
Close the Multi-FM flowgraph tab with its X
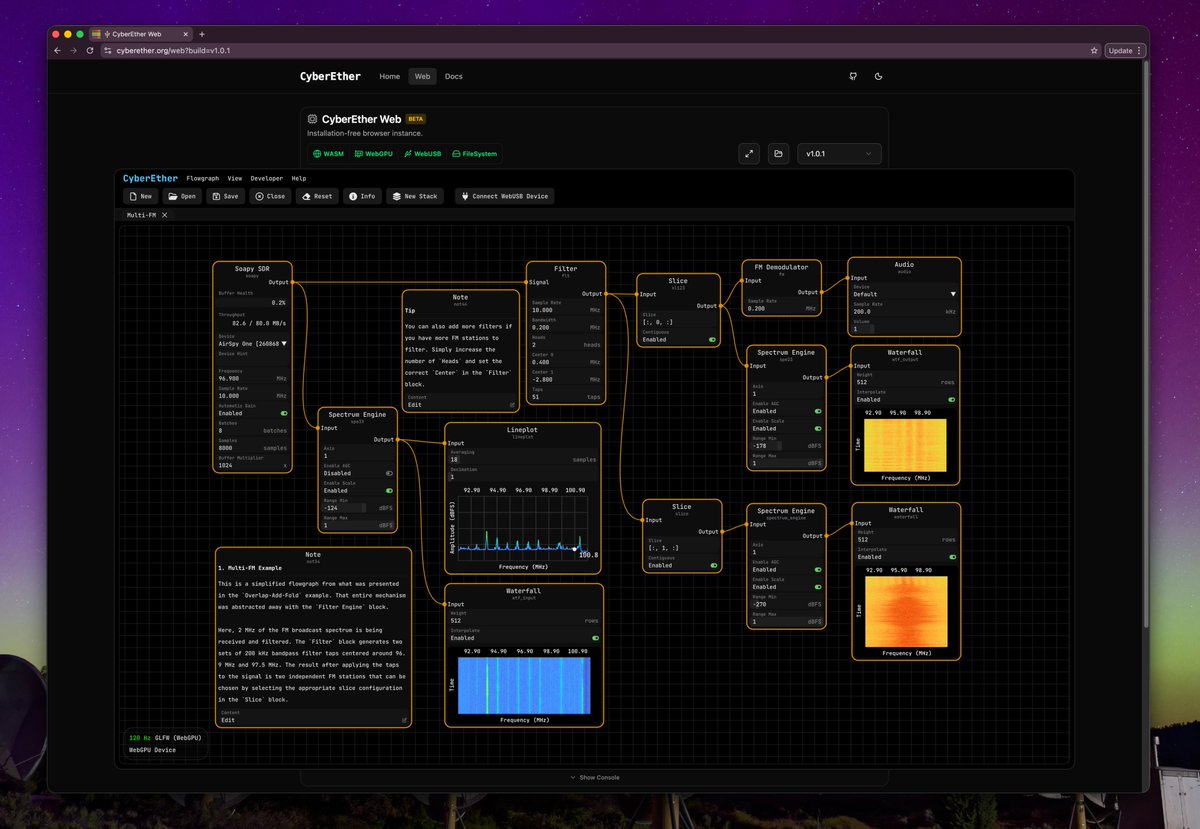click(164, 215)
